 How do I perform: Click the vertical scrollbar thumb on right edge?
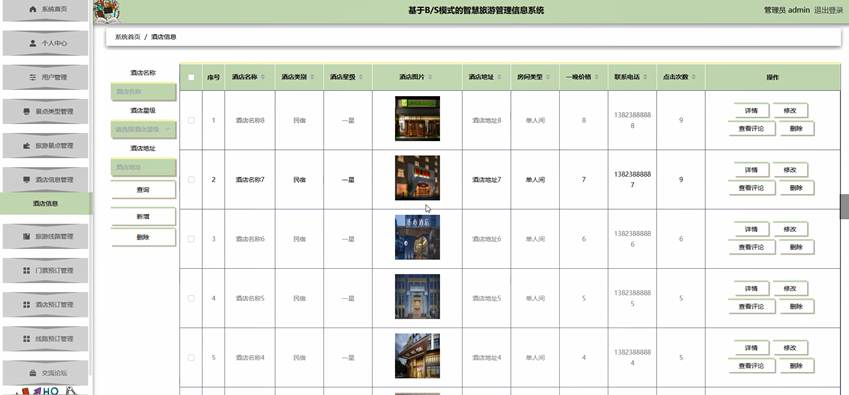[x=844, y=206]
